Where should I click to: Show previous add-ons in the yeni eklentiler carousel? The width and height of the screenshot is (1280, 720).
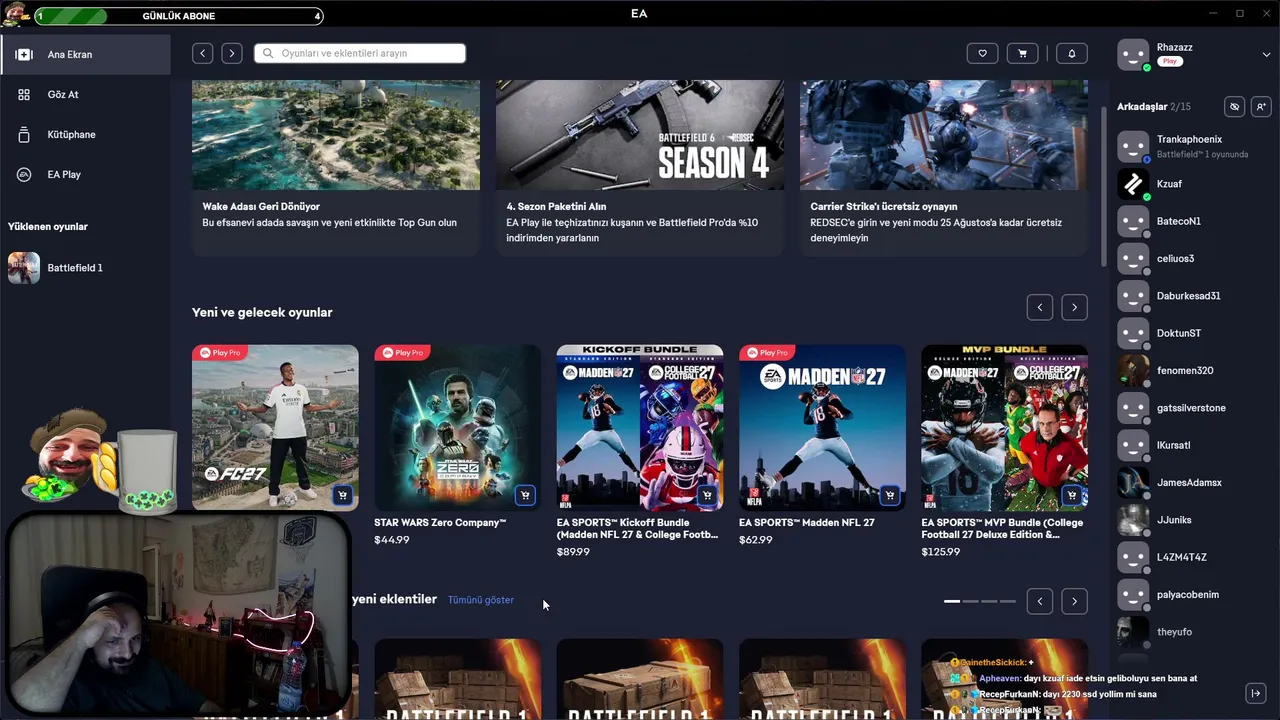tap(1040, 601)
